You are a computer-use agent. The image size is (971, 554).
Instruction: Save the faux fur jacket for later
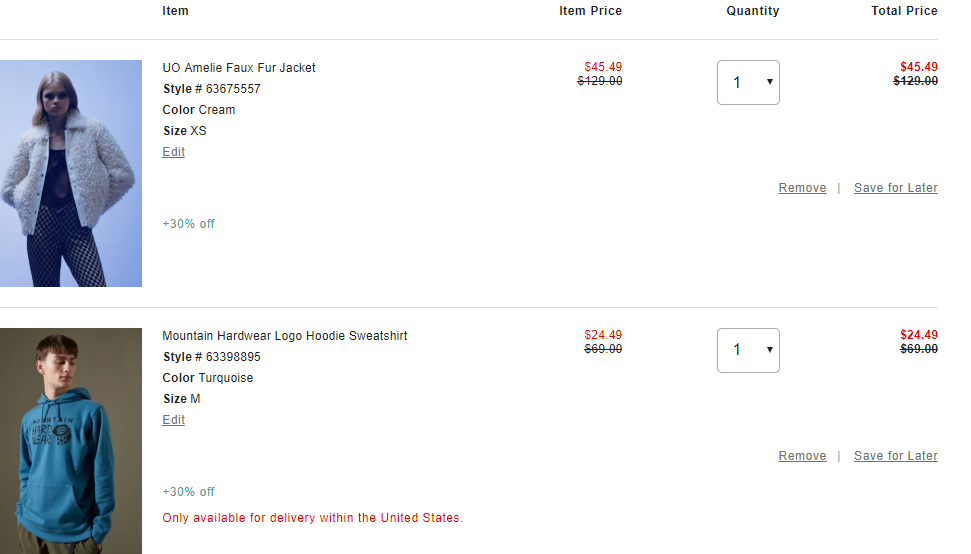click(x=895, y=188)
